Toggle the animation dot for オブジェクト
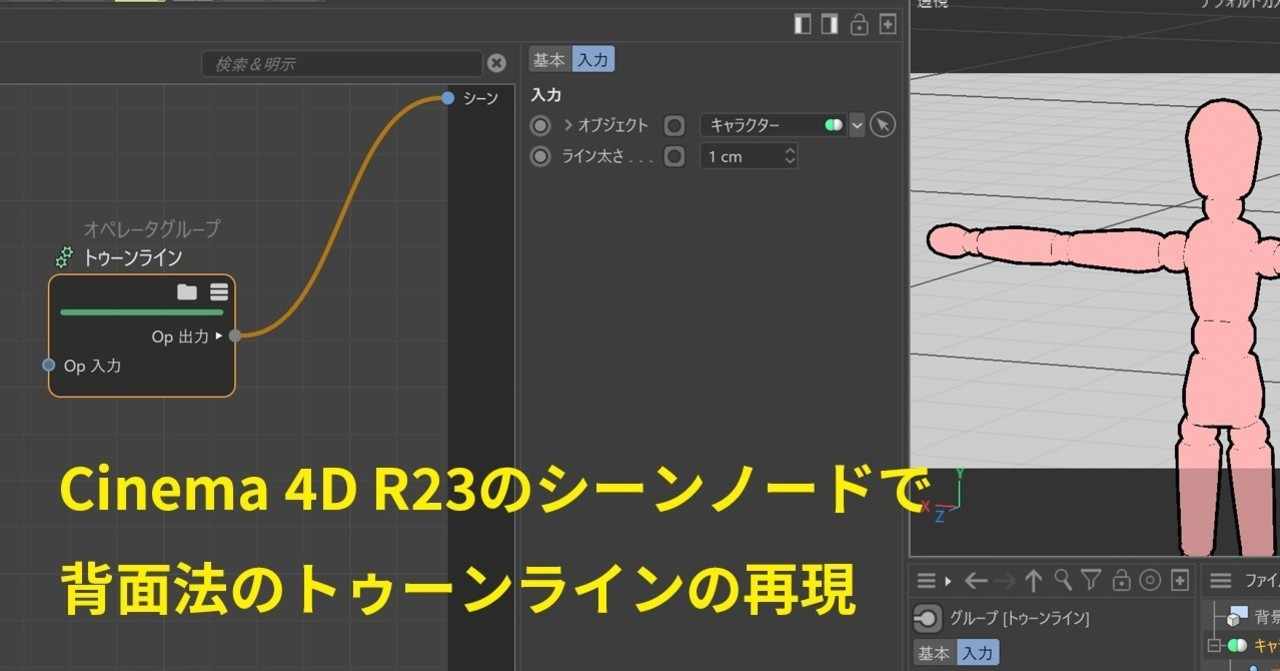Screen dimensions: 1280x671 [x=541, y=126]
